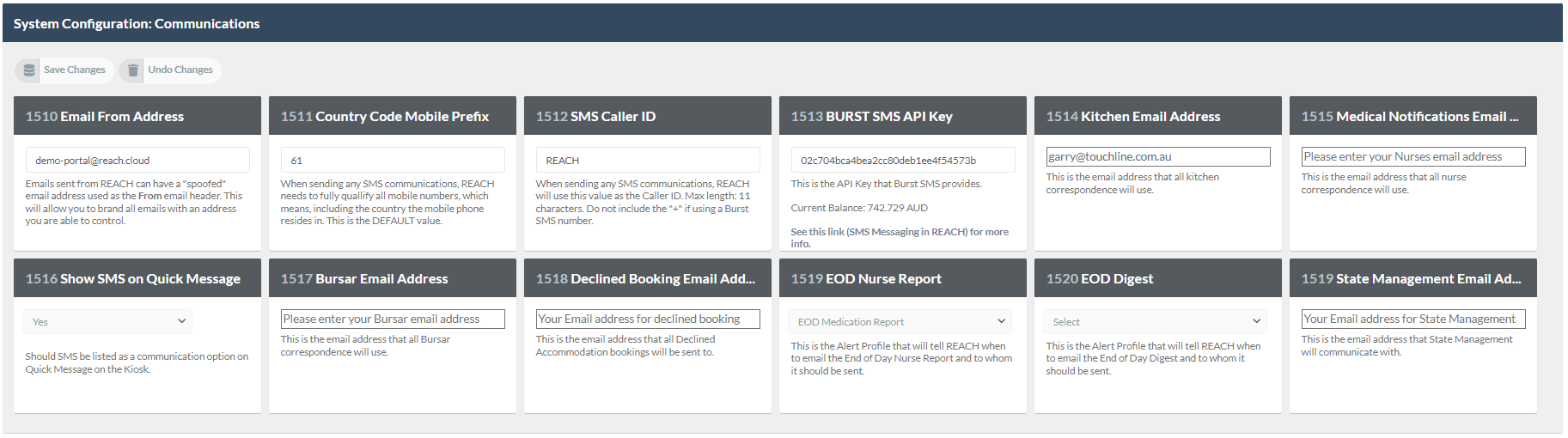Click the Nurses email address input
The width and height of the screenshot is (1568, 438).
point(1413,157)
